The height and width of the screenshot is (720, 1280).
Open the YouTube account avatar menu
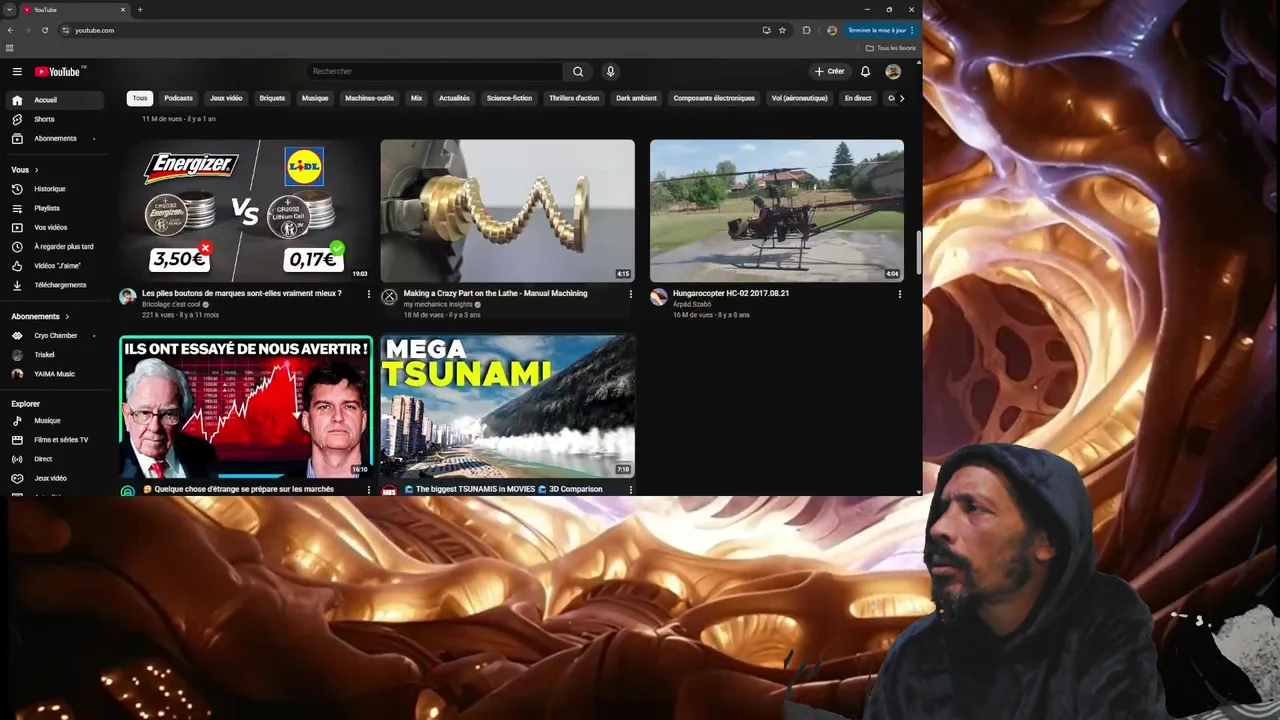tap(893, 71)
